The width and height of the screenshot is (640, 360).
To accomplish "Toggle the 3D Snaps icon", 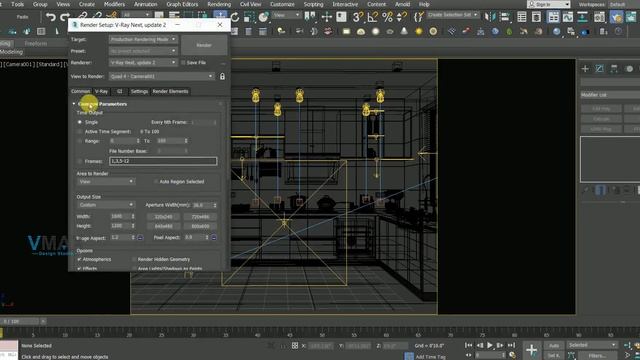I will pos(358,17).
